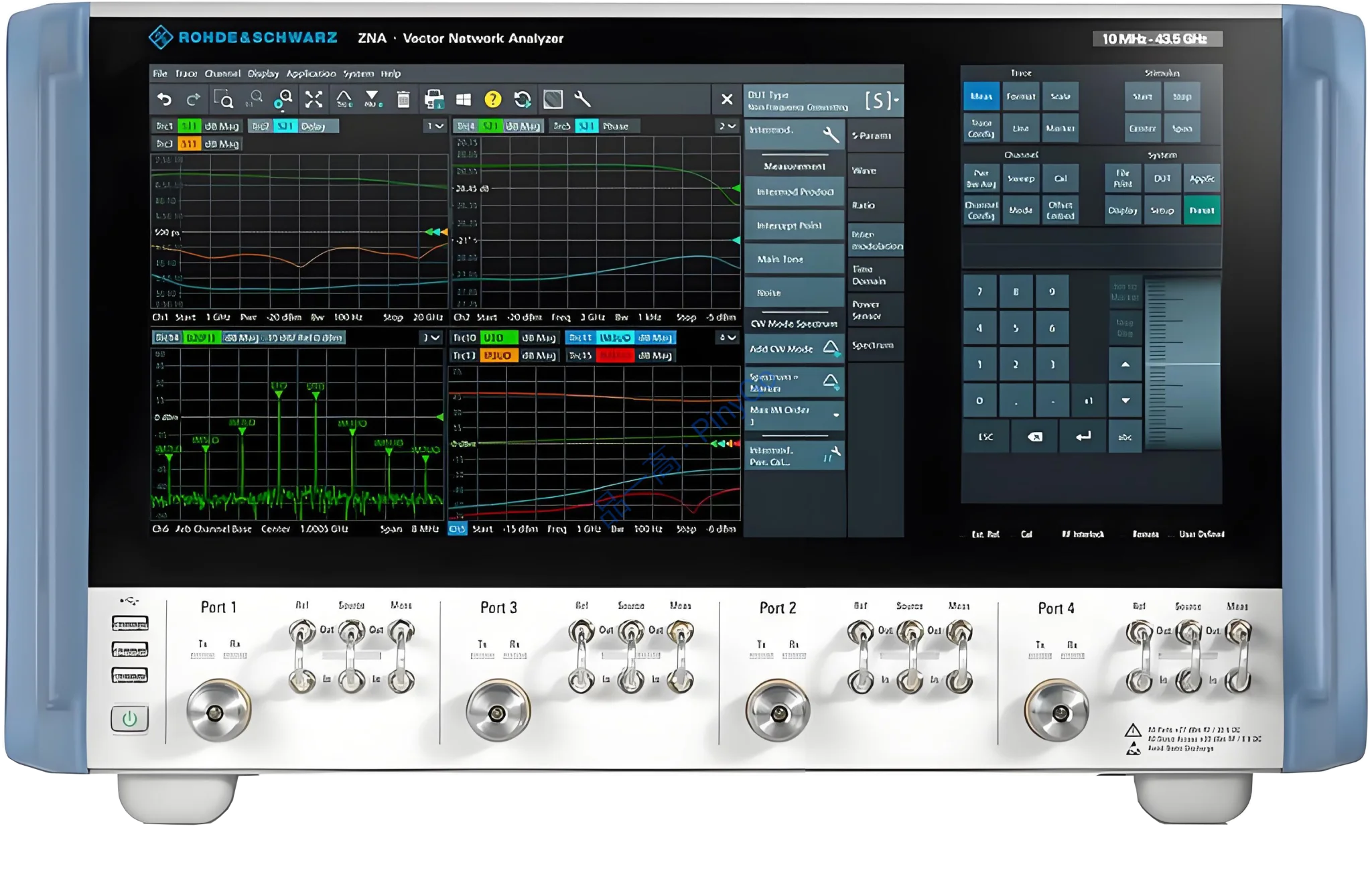Select the zoom-select magnifier with dashed rectangle
Viewport: 1372px width, 891px height.
224,99
